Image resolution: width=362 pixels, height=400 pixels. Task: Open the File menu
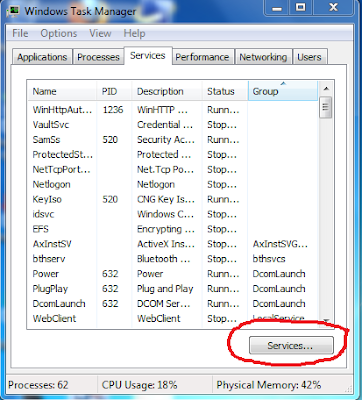(x=20, y=33)
